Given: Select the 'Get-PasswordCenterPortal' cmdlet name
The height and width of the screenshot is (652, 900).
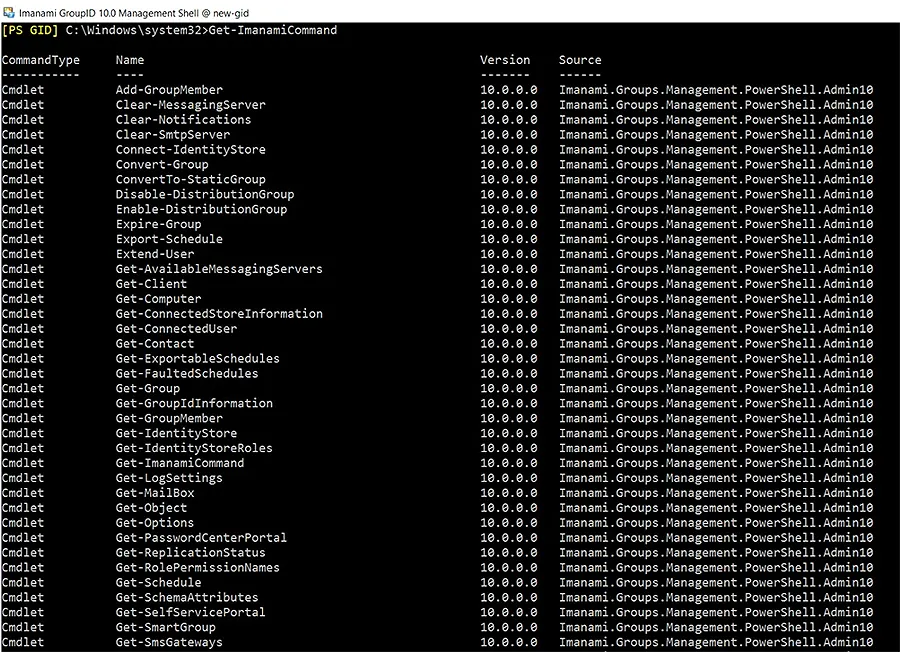Looking at the screenshot, I should pos(201,537).
